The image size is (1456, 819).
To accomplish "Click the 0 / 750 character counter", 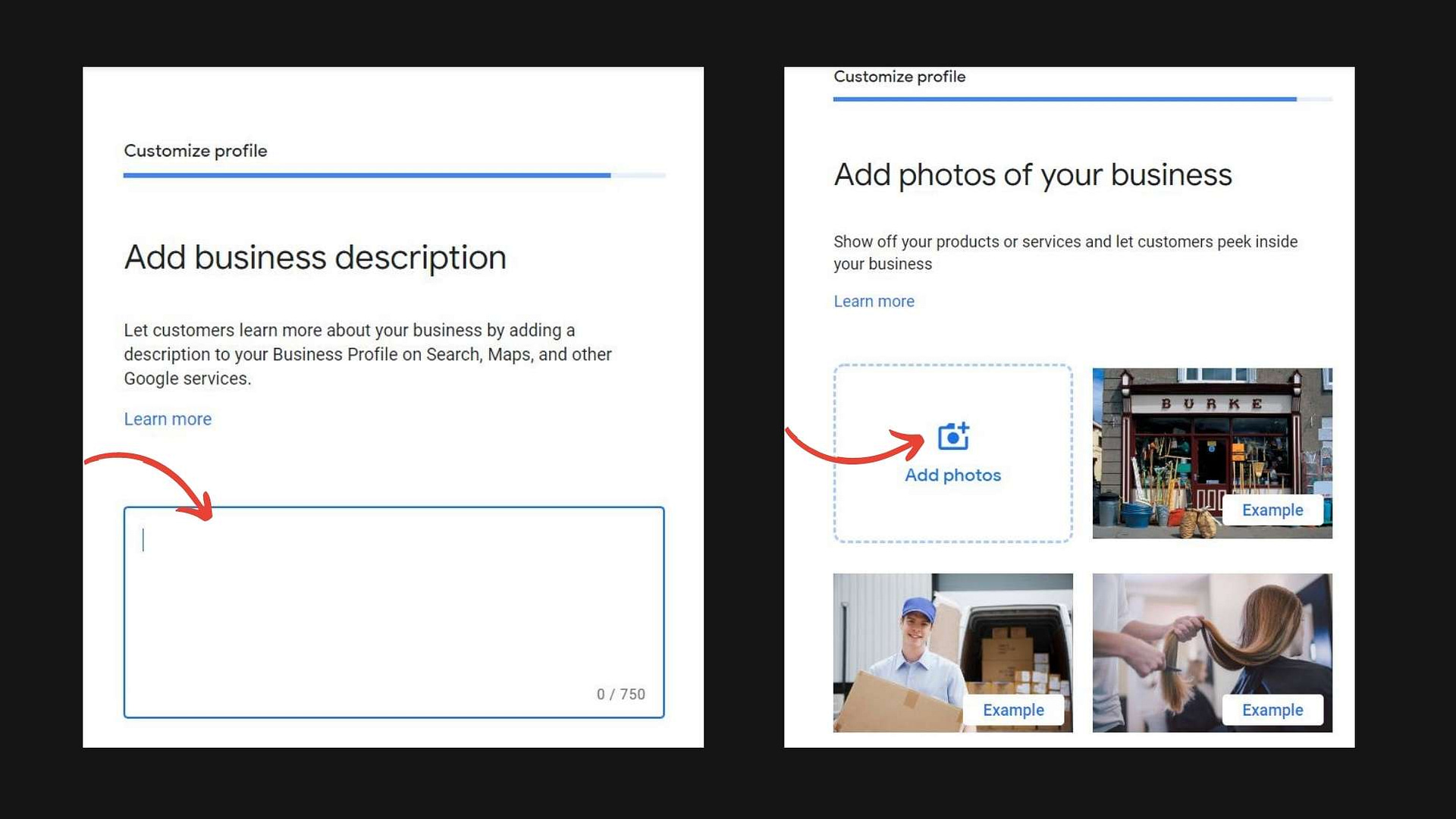I will (x=620, y=694).
